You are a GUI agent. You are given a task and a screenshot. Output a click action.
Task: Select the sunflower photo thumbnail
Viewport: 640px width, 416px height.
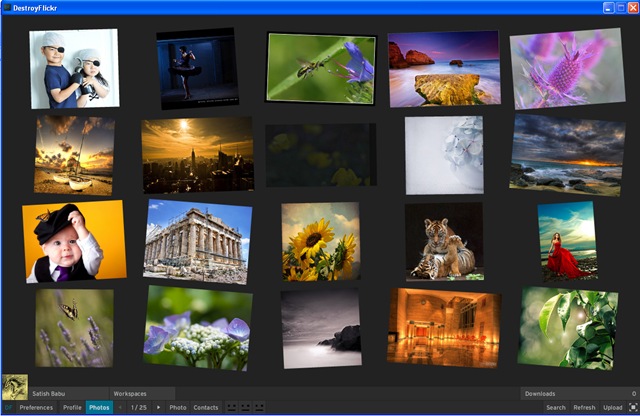[x=319, y=242]
